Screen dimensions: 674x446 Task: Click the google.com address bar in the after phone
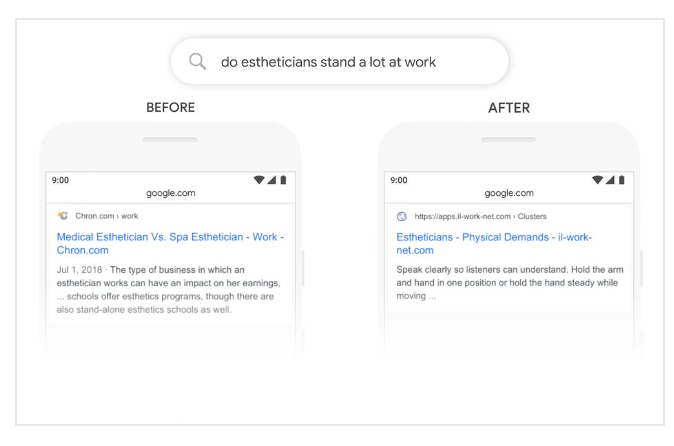click(509, 193)
